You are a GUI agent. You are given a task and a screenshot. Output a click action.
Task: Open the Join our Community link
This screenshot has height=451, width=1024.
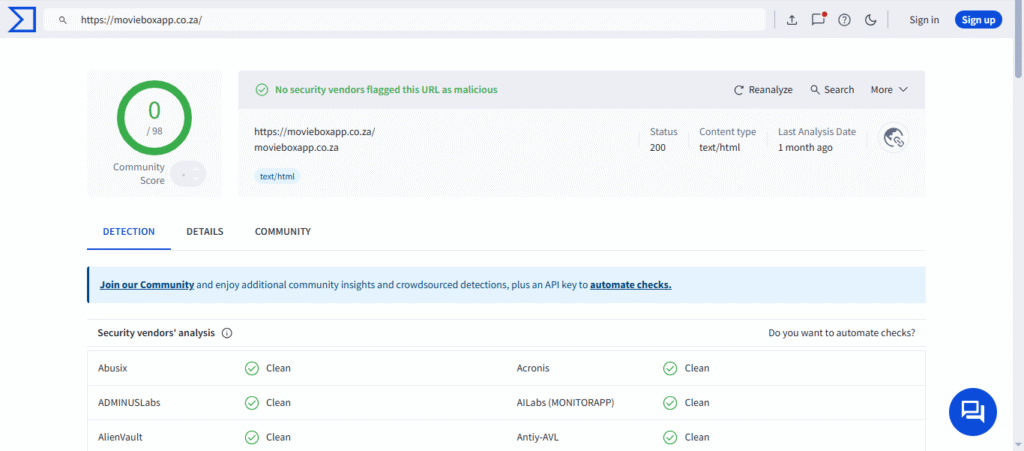[x=147, y=285]
